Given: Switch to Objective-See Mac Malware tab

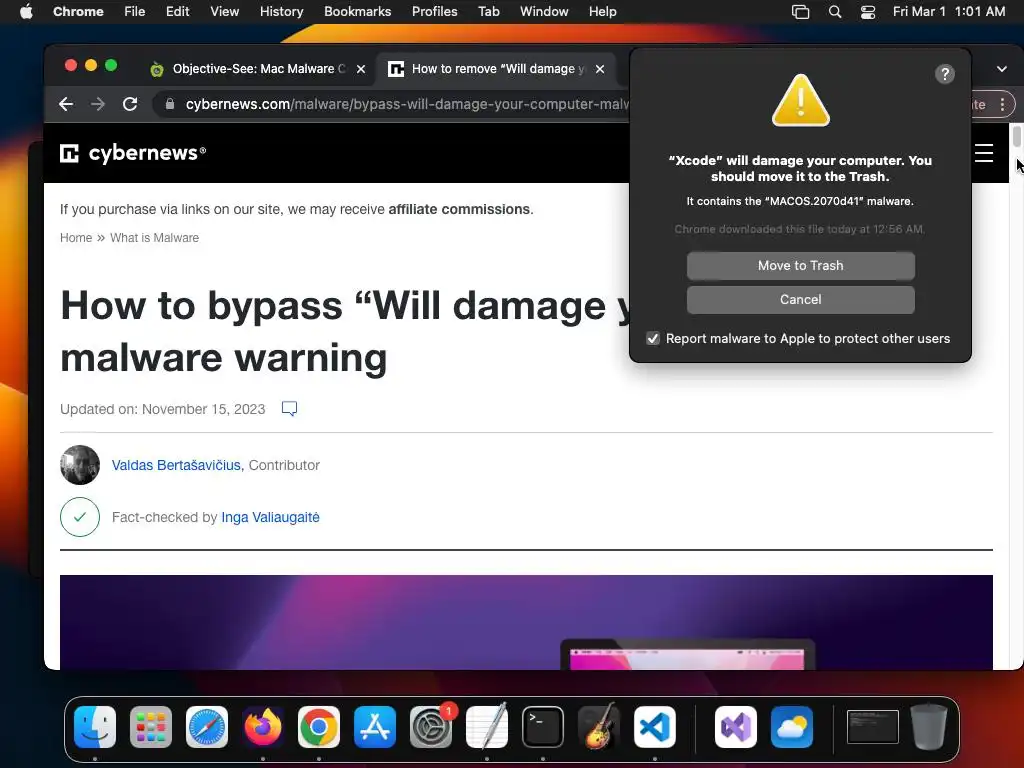Looking at the screenshot, I should (x=248, y=69).
